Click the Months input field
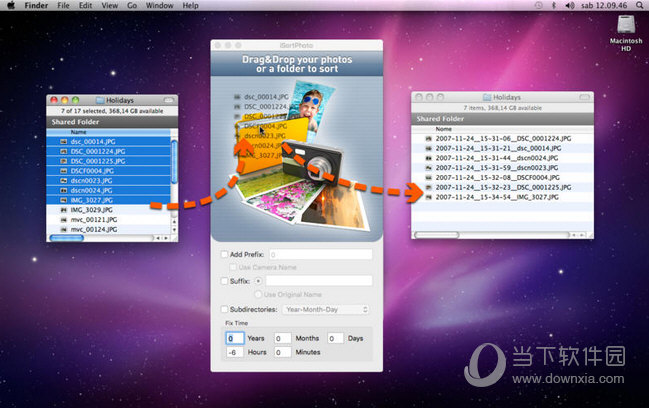 click(283, 338)
